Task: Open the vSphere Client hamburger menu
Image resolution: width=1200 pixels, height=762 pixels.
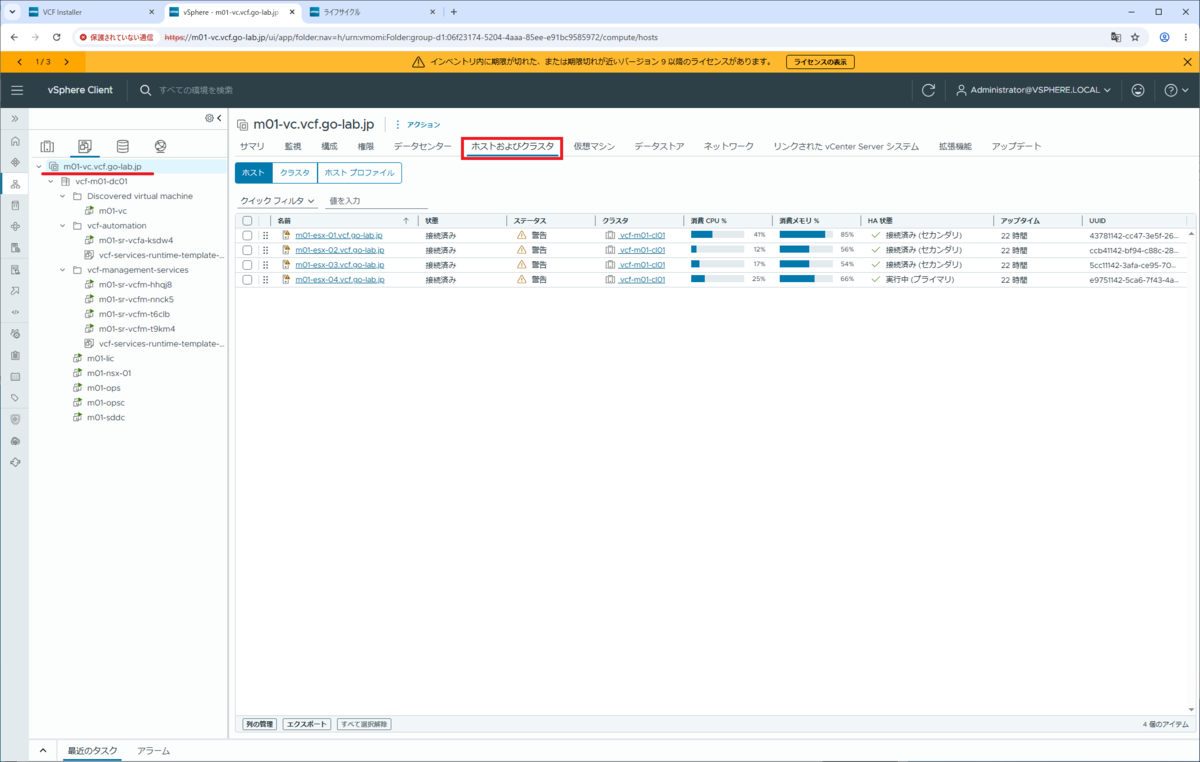Action: (x=16, y=90)
